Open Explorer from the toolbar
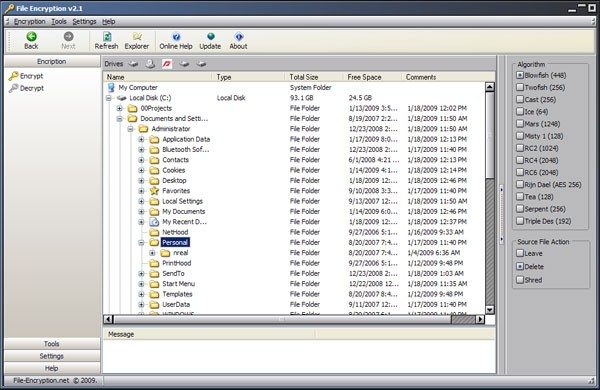 [137, 41]
